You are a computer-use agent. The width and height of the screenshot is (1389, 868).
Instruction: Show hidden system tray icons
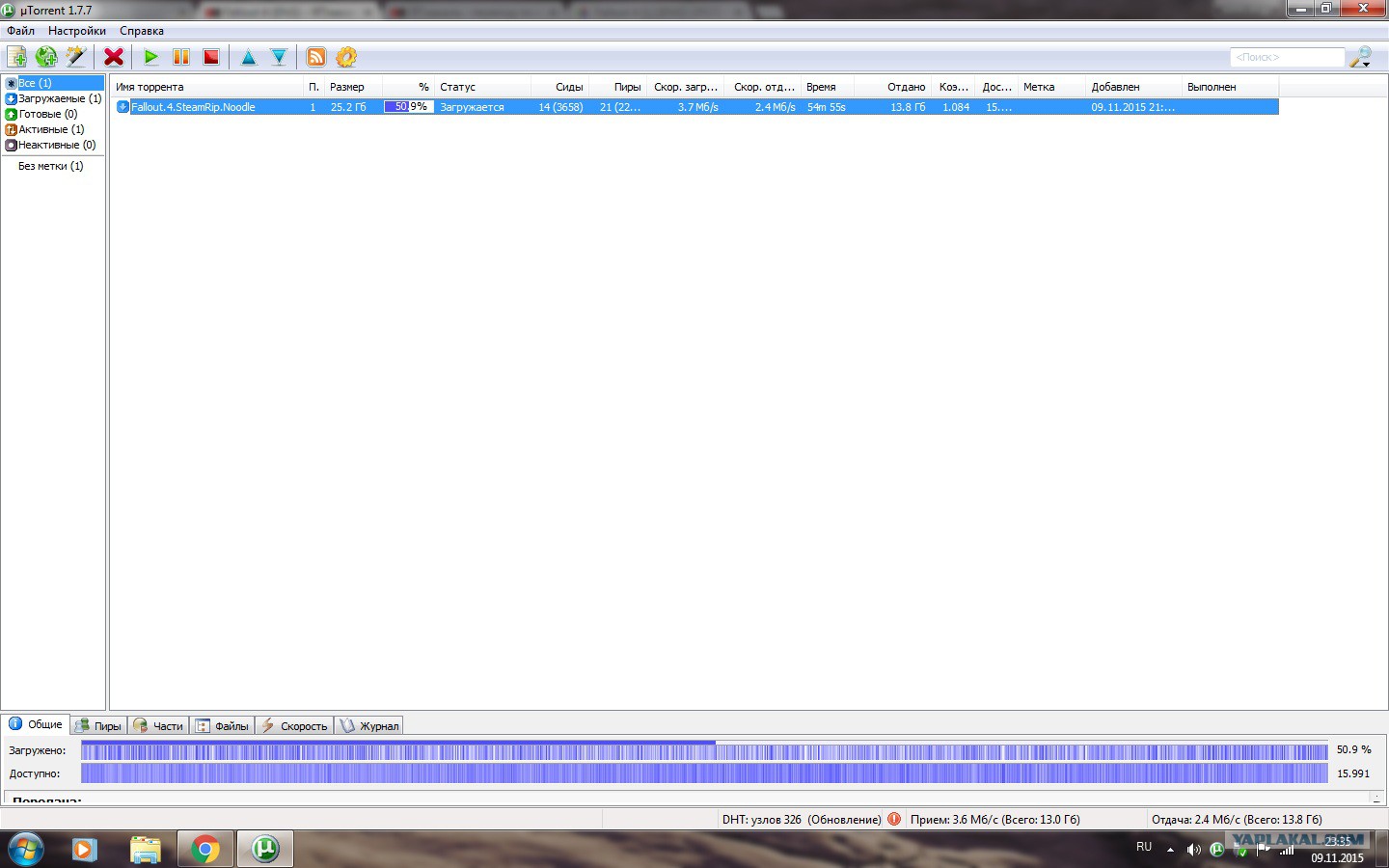coord(1170,850)
